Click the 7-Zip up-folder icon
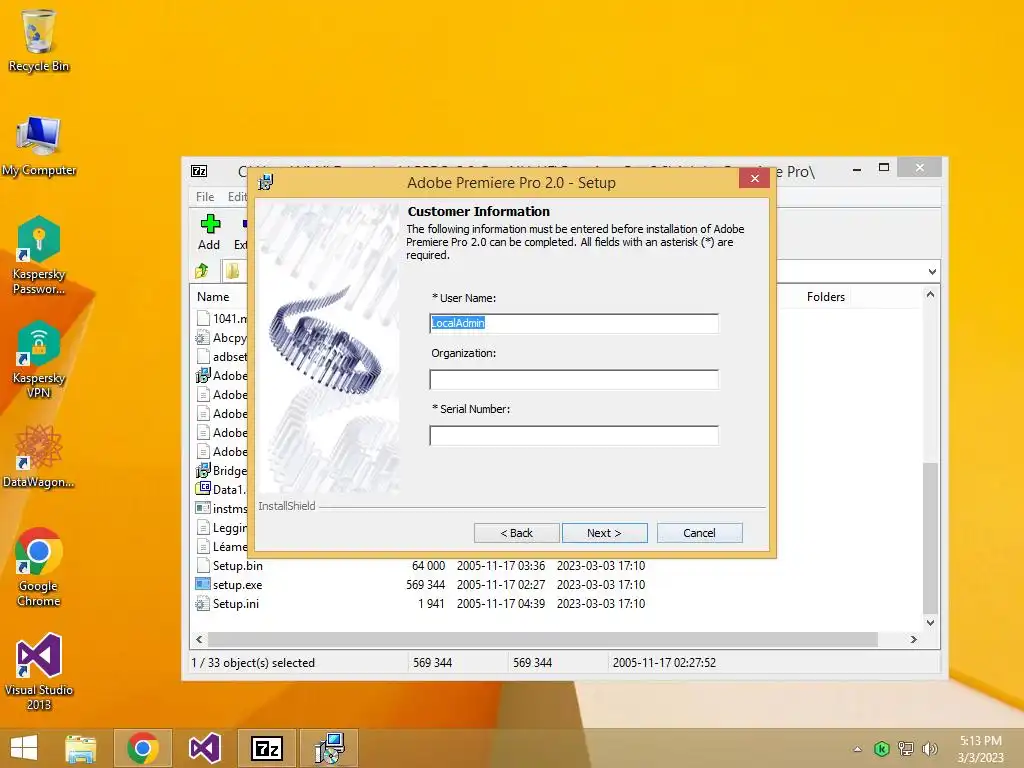This screenshot has width=1024, height=768. 202,270
